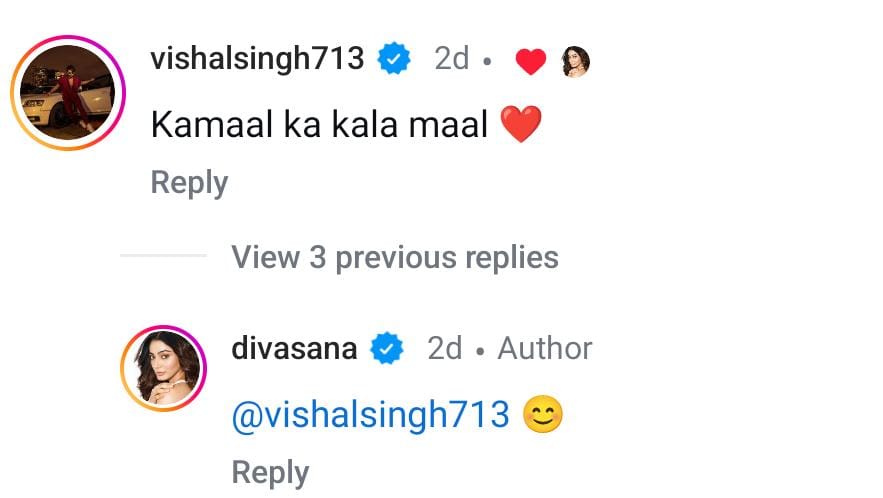883x498 pixels.
Task: Expand View 3 previous replies
Action: (395, 257)
